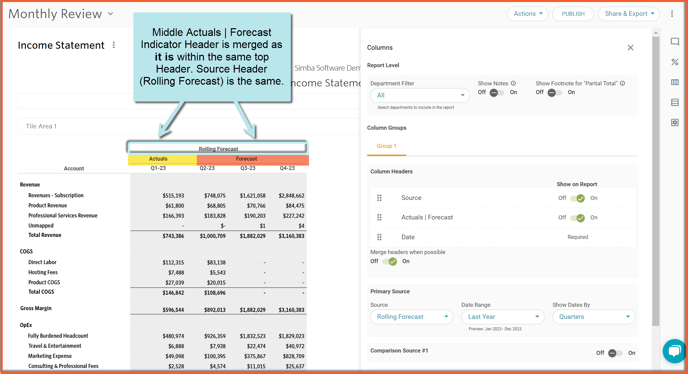Open the top-right vertical ellipsis menu
This screenshot has width=688, height=374.
coord(672,14)
